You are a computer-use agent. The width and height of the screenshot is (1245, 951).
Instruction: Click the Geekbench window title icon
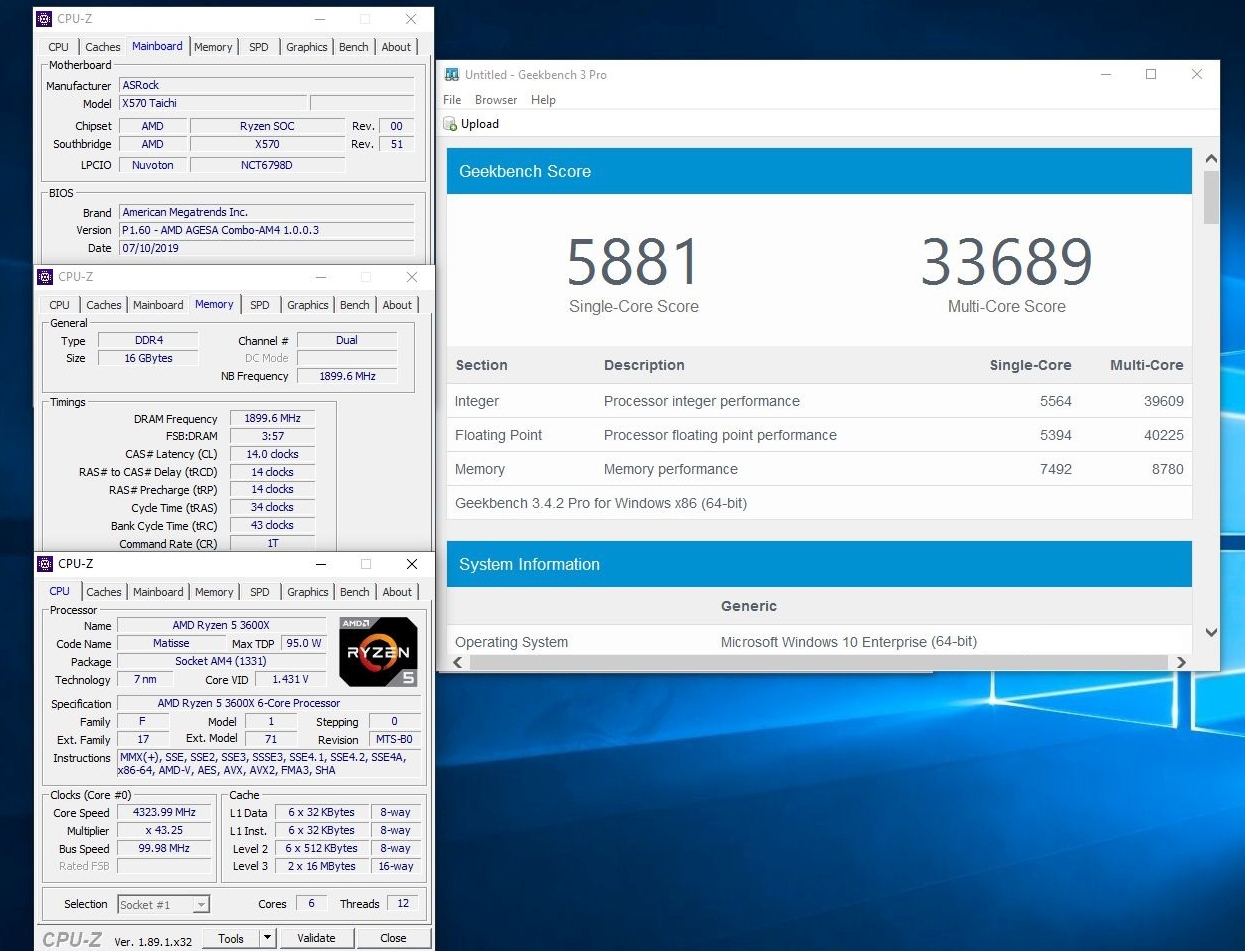click(453, 74)
